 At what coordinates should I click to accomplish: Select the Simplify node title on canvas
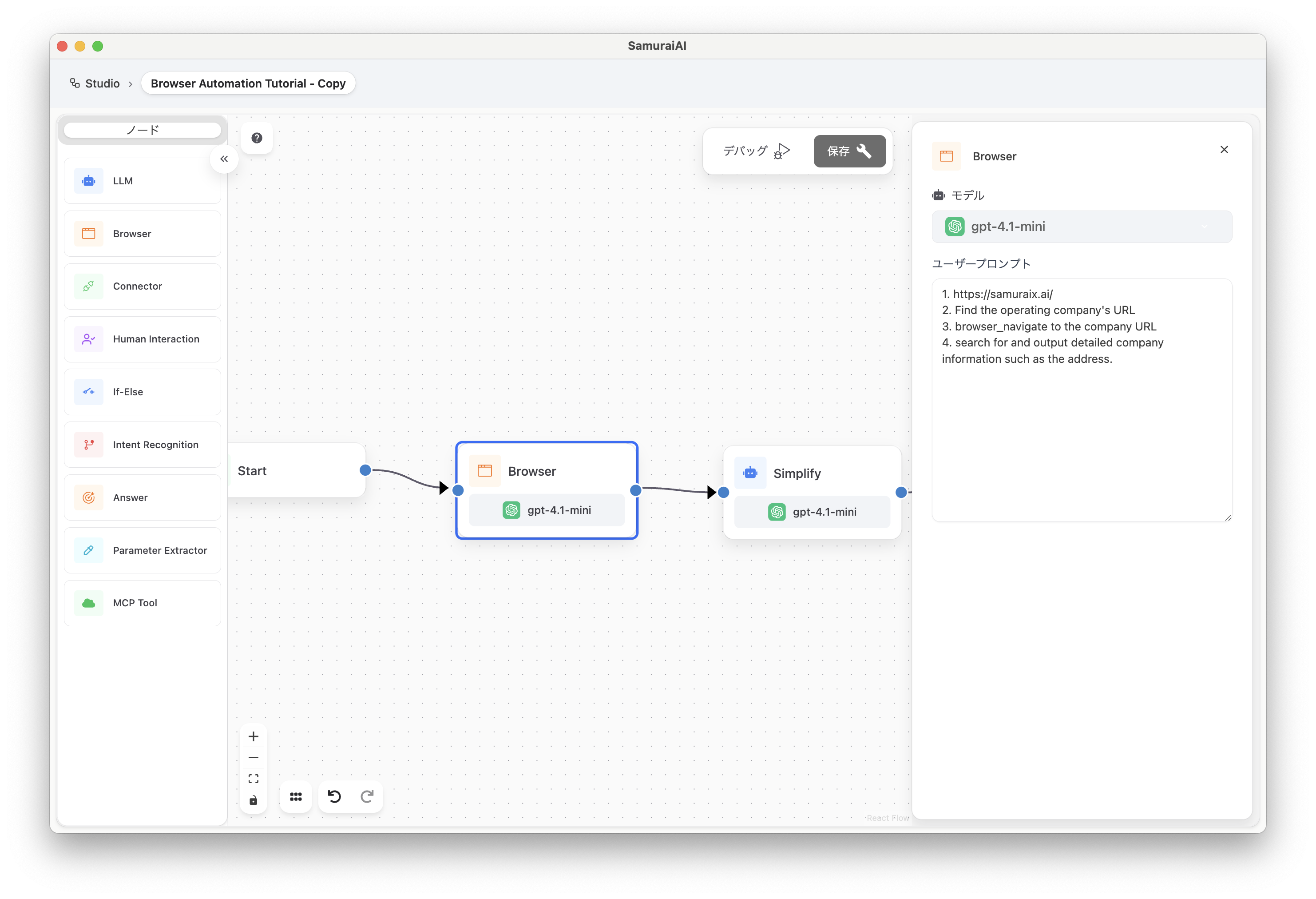point(797,473)
